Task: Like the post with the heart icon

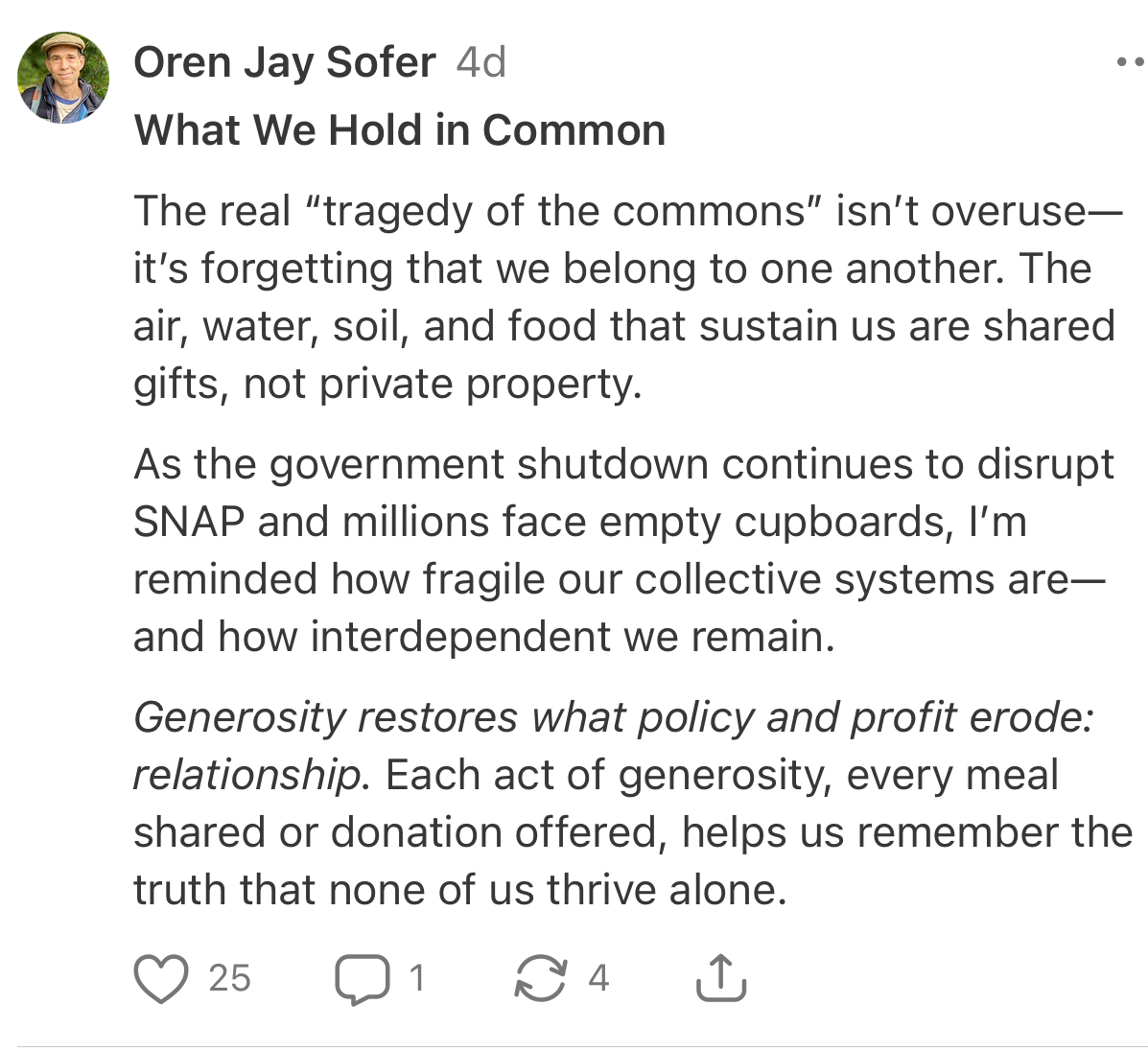Action: click(x=161, y=977)
